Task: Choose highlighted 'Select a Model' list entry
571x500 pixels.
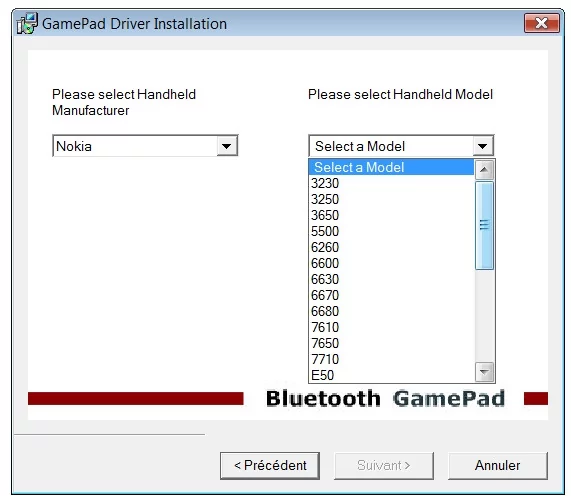Action: [391, 167]
